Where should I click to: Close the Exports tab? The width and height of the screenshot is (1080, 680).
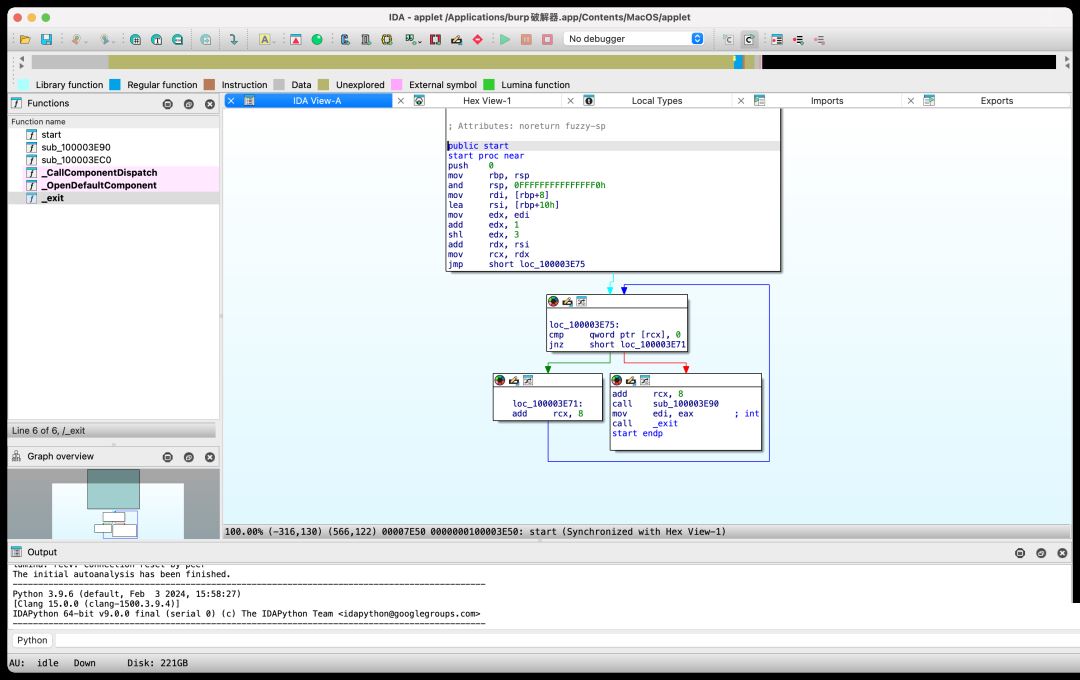911,101
